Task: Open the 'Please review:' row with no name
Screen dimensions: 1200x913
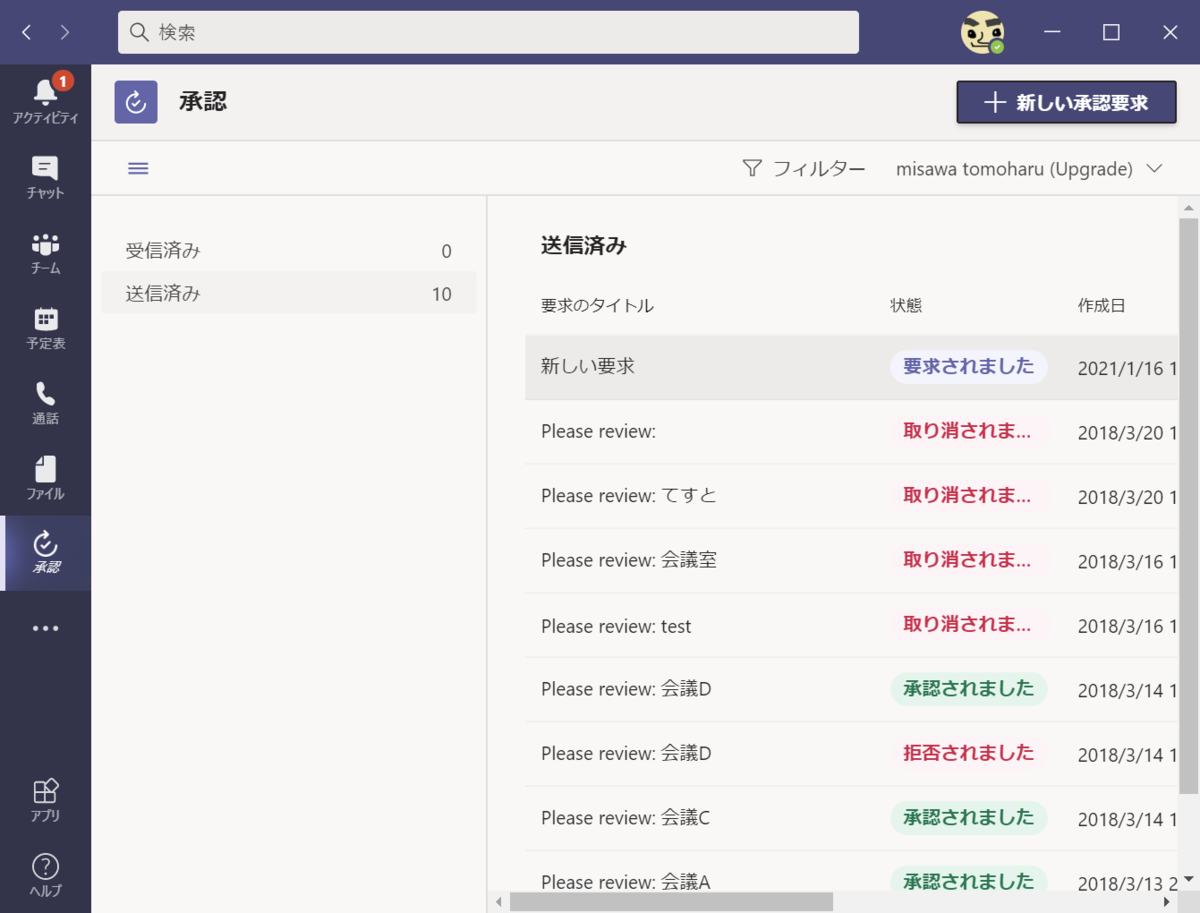Action: pyautogui.click(x=850, y=432)
